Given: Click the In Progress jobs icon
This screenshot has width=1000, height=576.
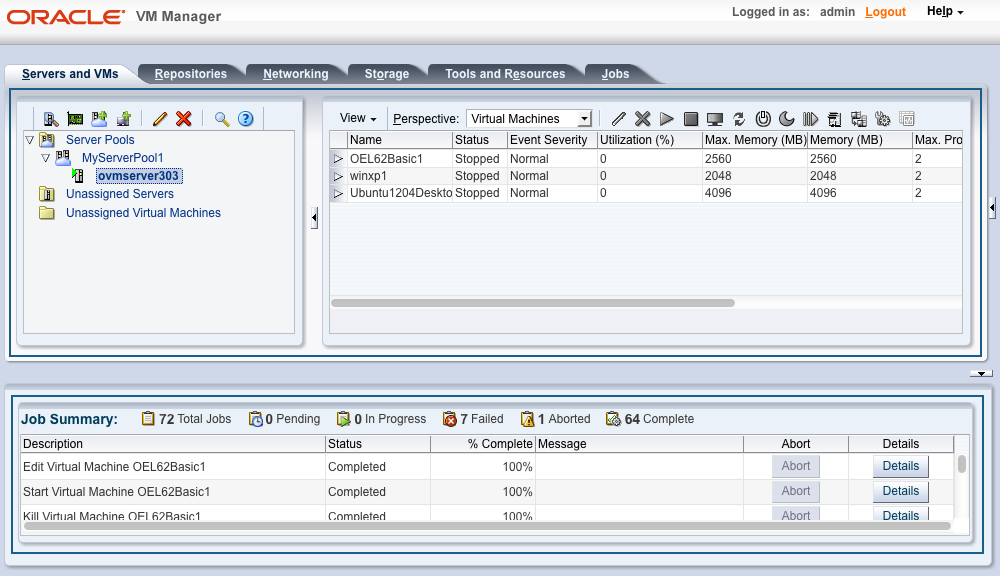Looking at the screenshot, I should click(x=344, y=419).
